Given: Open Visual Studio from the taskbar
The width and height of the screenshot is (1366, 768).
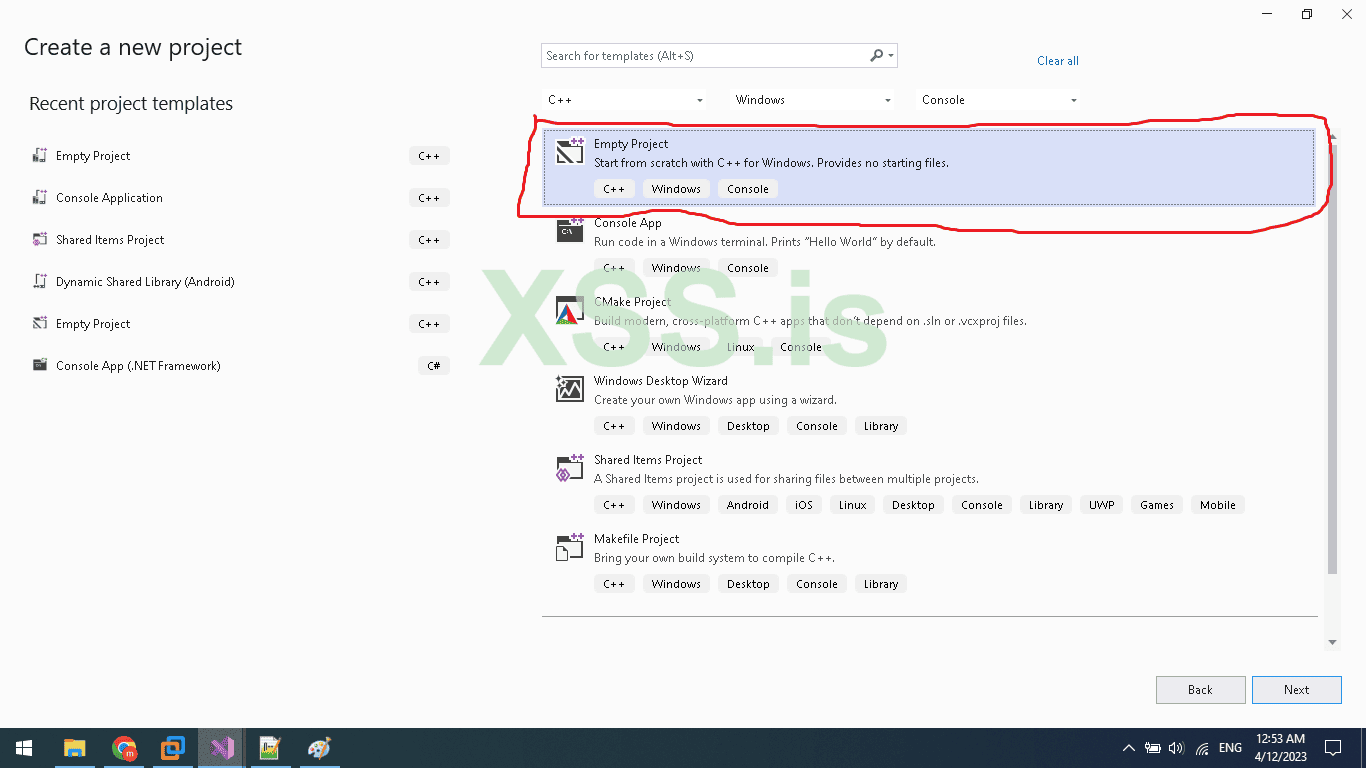Looking at the screenshot, I should 221,748.
